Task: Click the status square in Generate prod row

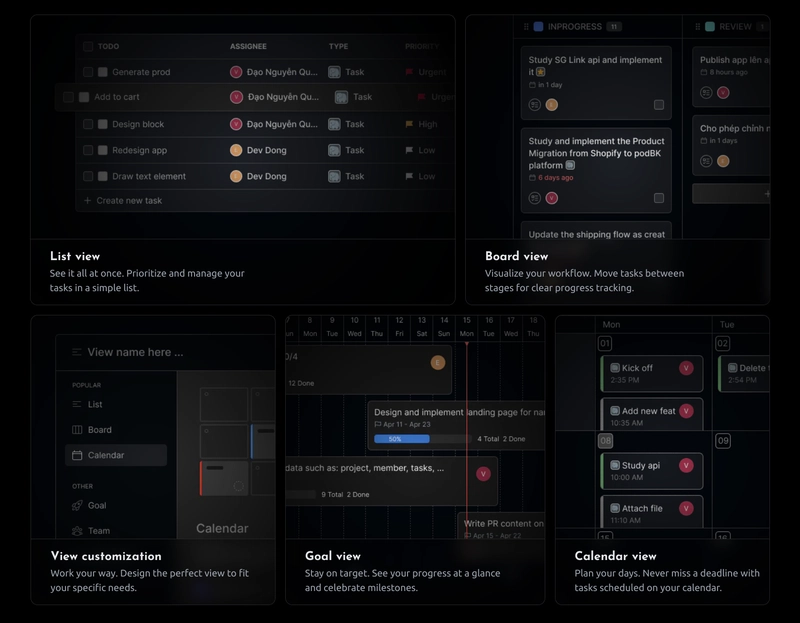Action: click(103, 72)
